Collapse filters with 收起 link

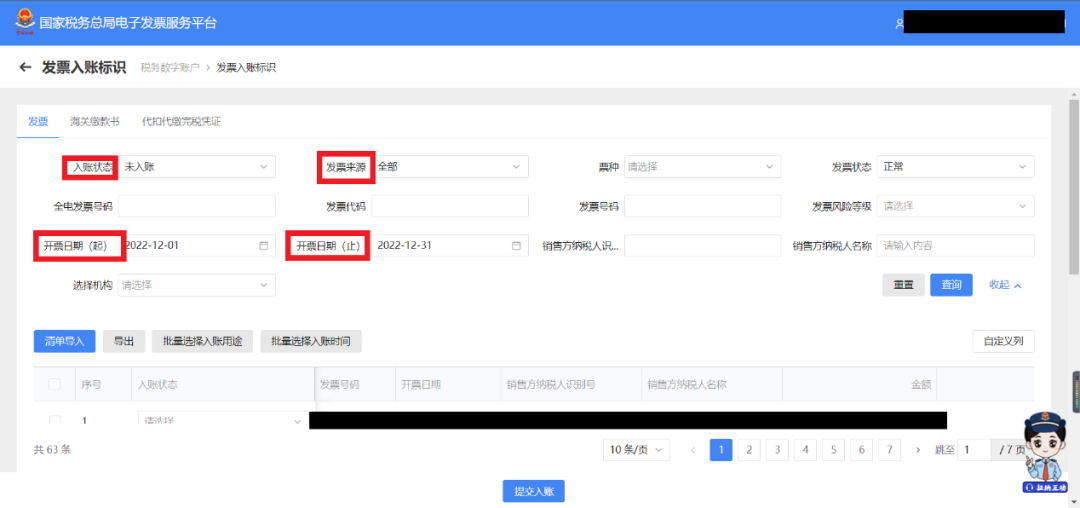pyautogui.click(x=1005, y=285)
